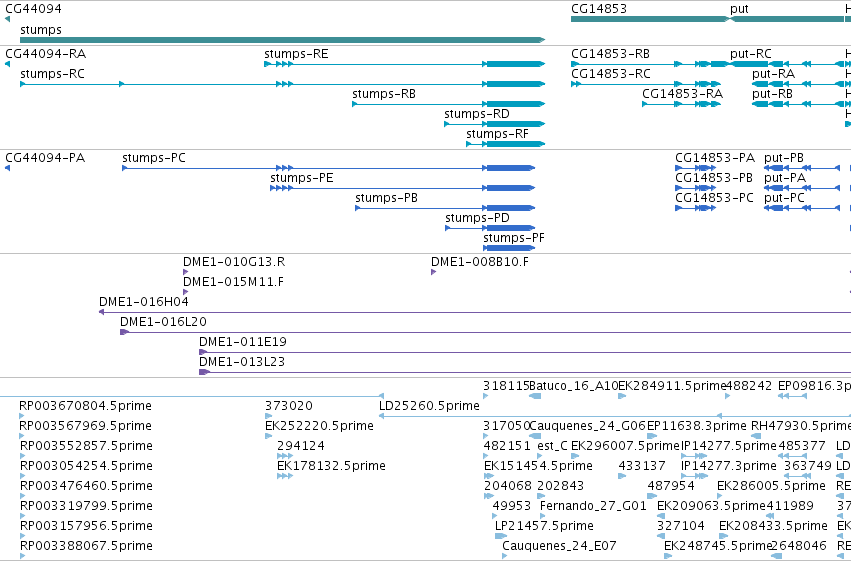This screenshot has height=561, width=851.
Task: Click the DME1-016L20 clone label
Action: click(x=163, y=322)
